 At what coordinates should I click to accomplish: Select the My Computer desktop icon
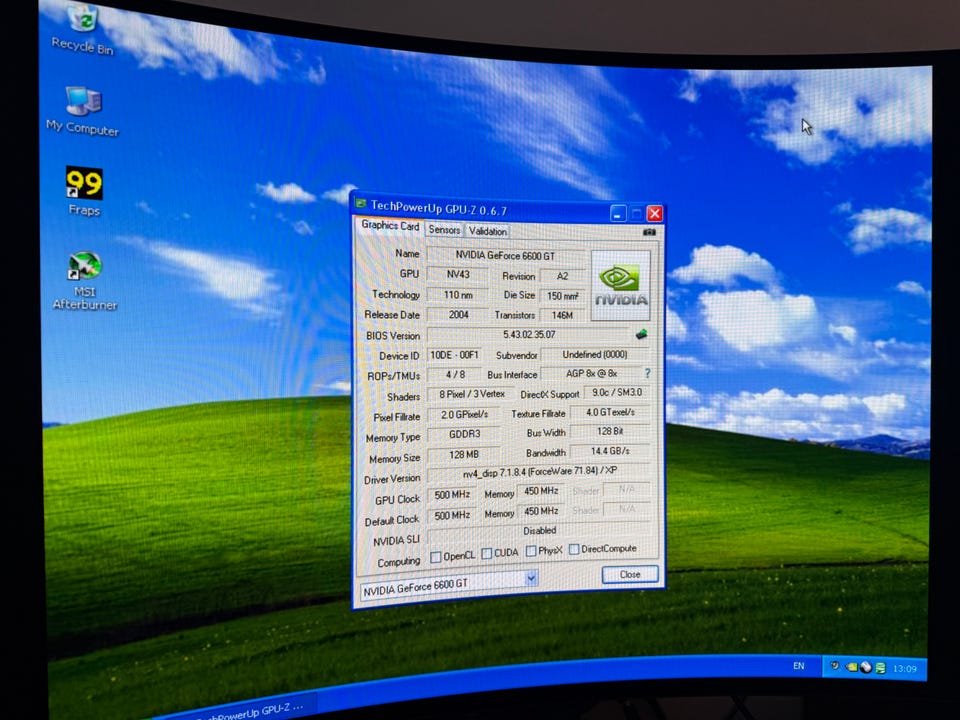[x=83, y=111]
